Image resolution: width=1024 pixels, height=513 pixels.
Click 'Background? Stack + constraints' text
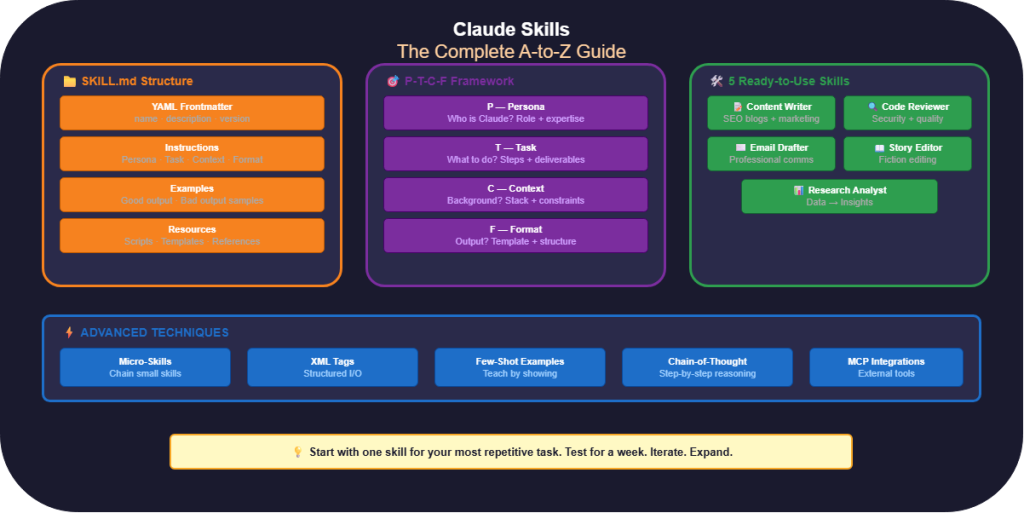pyautogui.click(x=516, y=200)
